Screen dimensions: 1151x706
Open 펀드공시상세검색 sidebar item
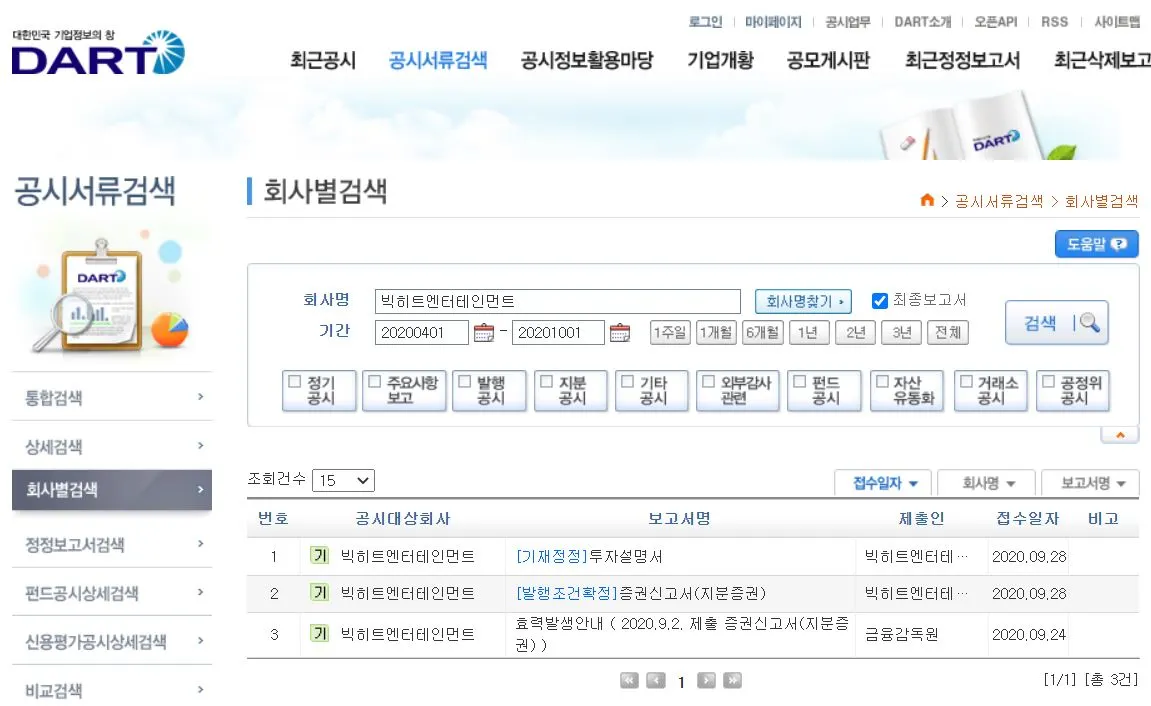pyautogui.click(x=112, y=593)
